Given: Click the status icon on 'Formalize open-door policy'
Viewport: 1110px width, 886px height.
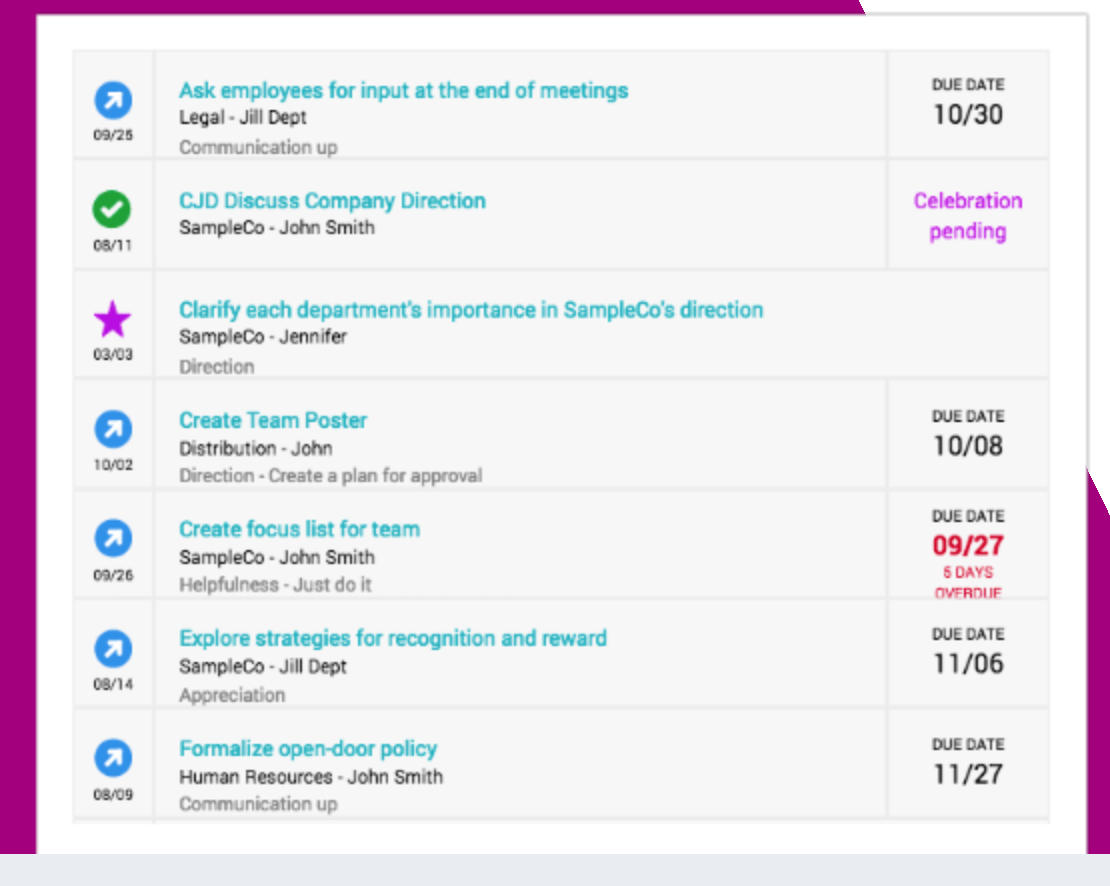Looking at the screenshot, I should click(x=113, y=756).
